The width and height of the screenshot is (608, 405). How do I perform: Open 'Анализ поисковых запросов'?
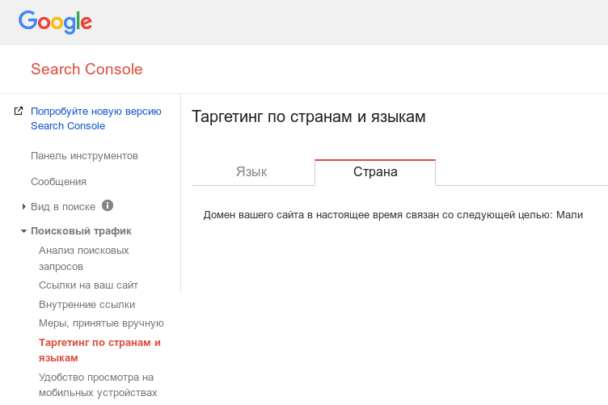tap(84, 258)
